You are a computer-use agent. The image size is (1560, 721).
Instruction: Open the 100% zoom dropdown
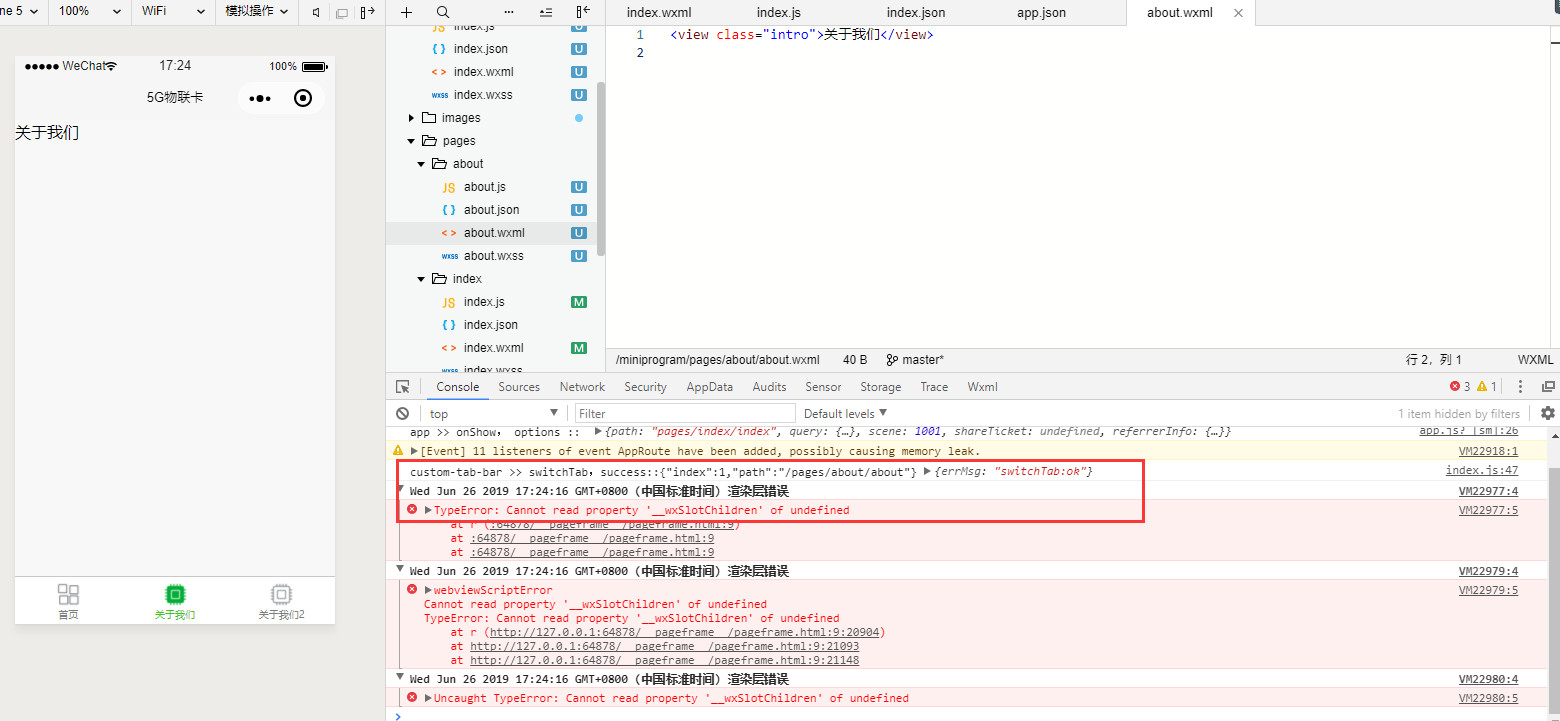tap(89, 11)
